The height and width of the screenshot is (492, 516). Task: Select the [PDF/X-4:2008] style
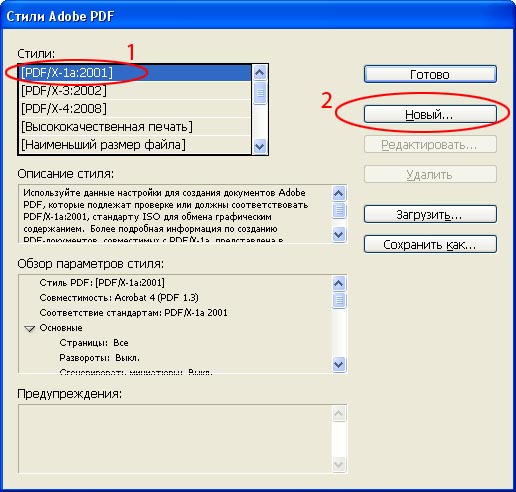click(x=135, y=109)
